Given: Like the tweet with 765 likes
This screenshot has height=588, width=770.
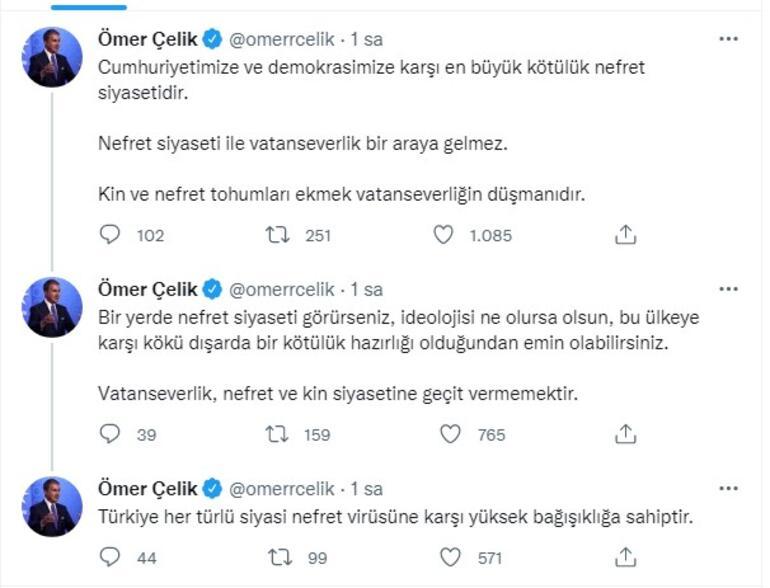Looking at the screenshot, I should 451,434.
